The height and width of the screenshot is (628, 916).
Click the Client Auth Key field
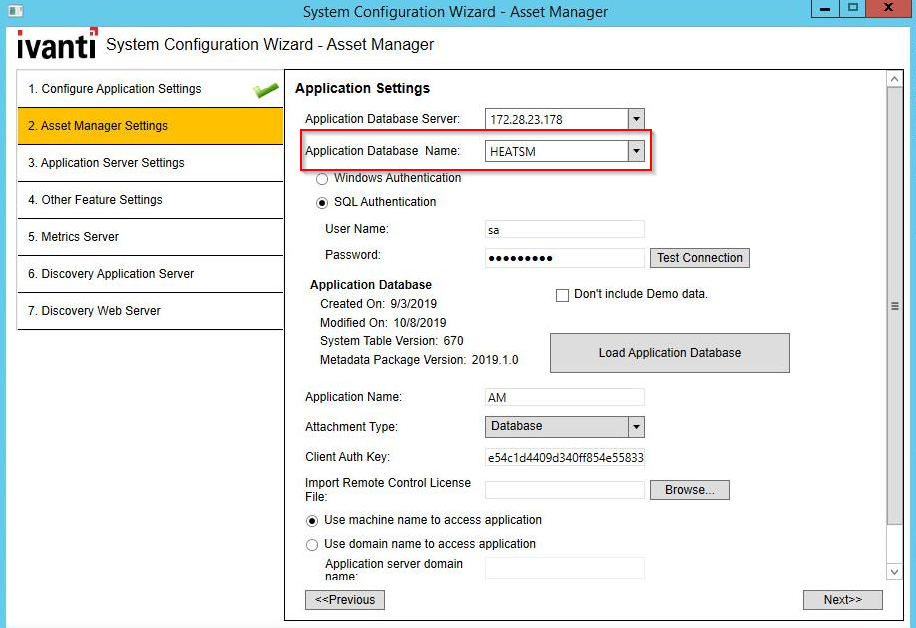[x=564, y=456]
